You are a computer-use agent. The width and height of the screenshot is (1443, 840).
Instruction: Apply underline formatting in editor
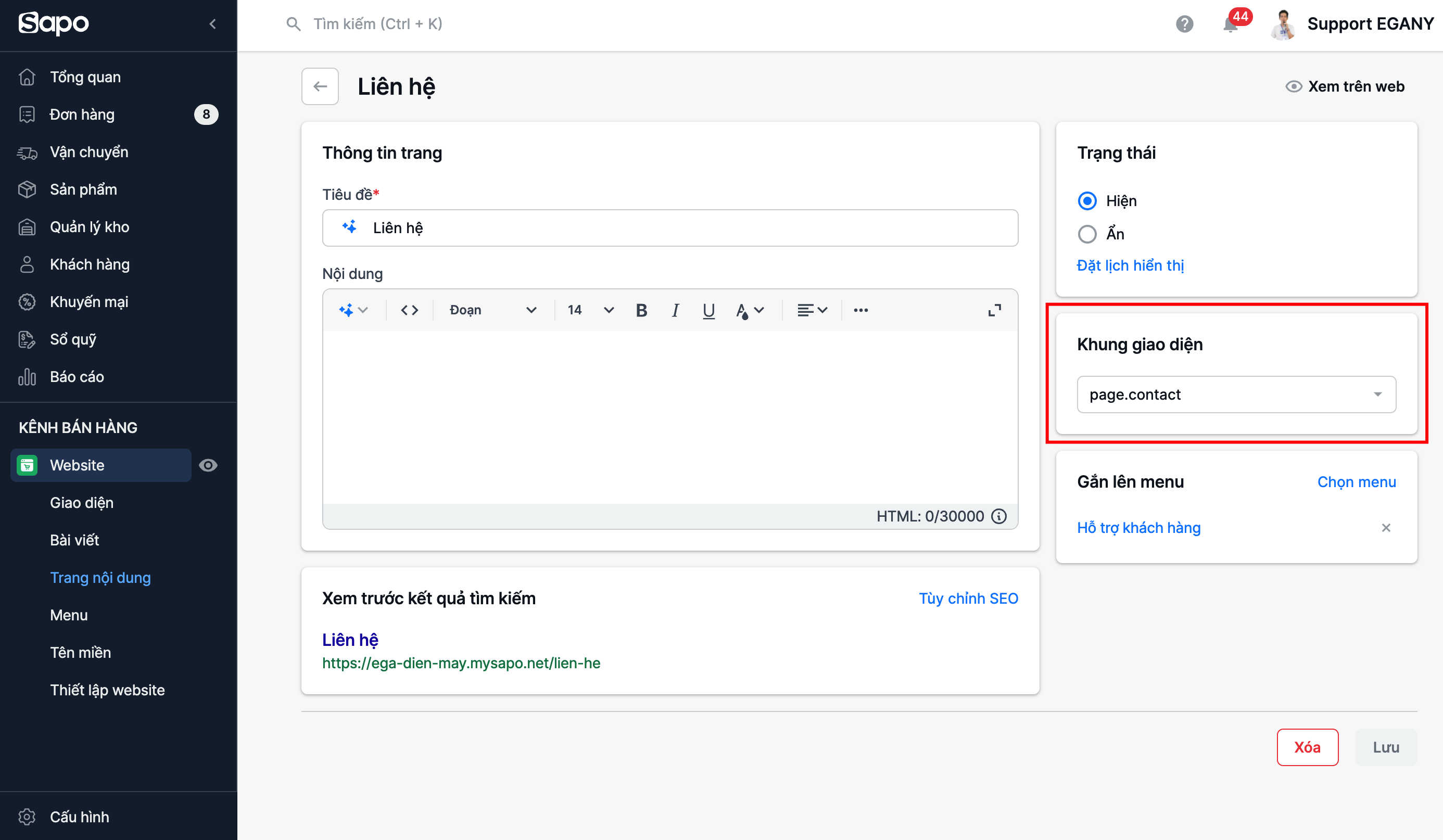(708, 310)
